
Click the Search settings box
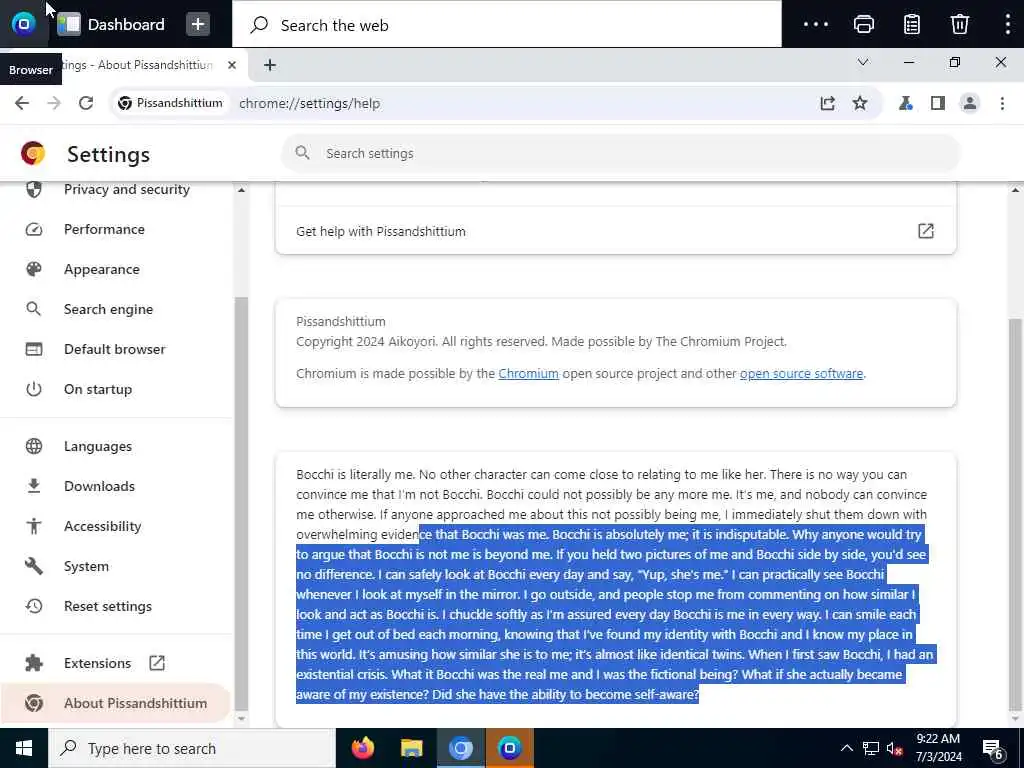click(x=620, y=153)
